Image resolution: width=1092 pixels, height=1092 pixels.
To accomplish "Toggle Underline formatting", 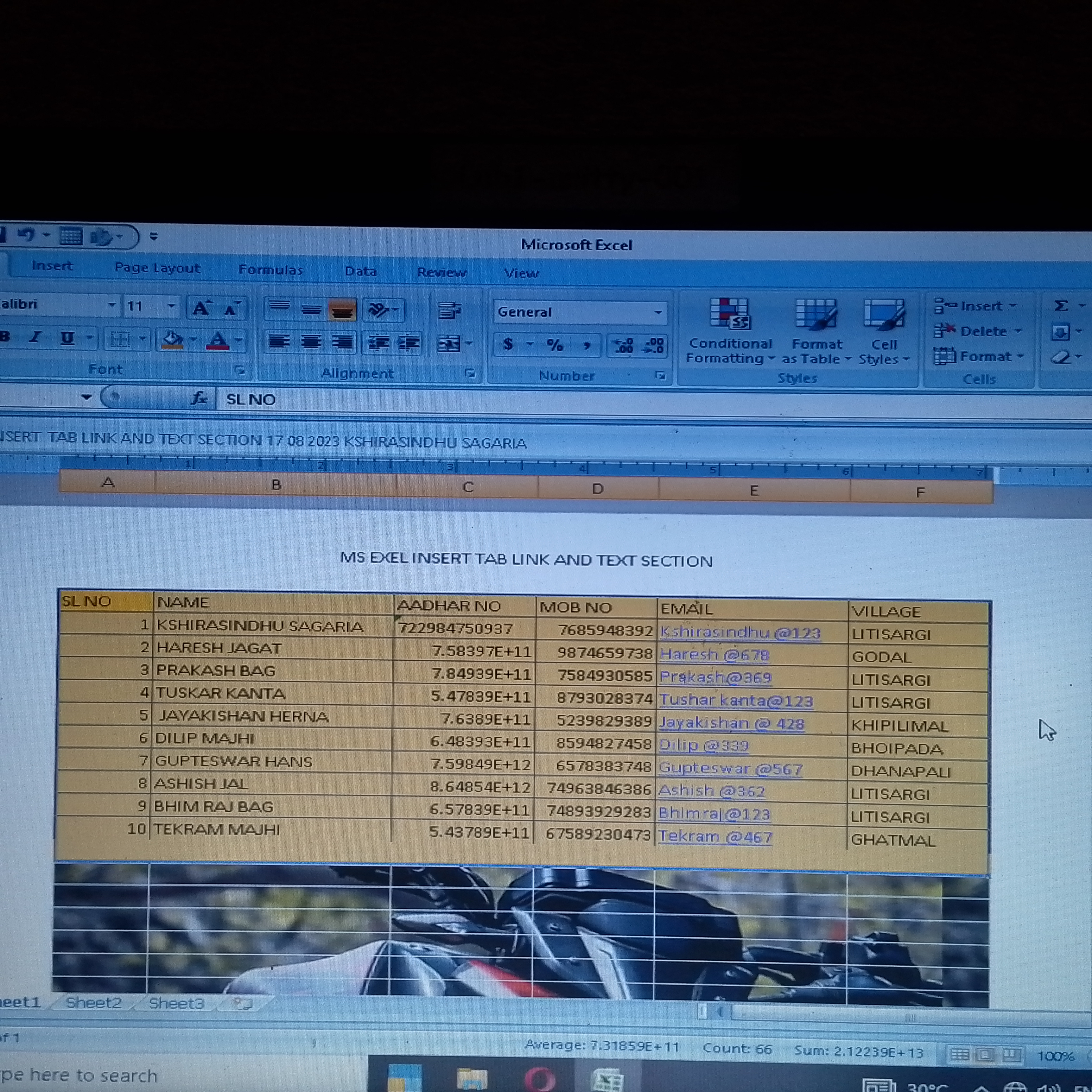I will [x=67, y=338].
